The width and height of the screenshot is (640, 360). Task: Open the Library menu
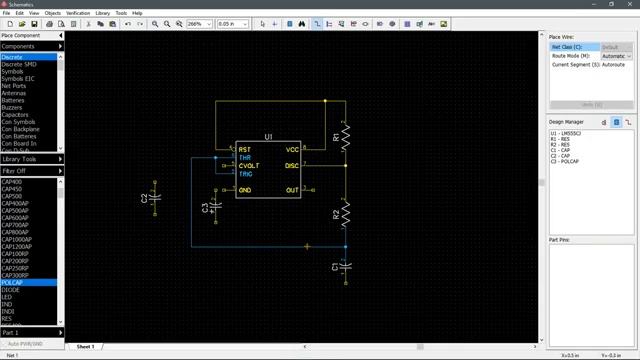pyautogui.click(x=102, y=13)
